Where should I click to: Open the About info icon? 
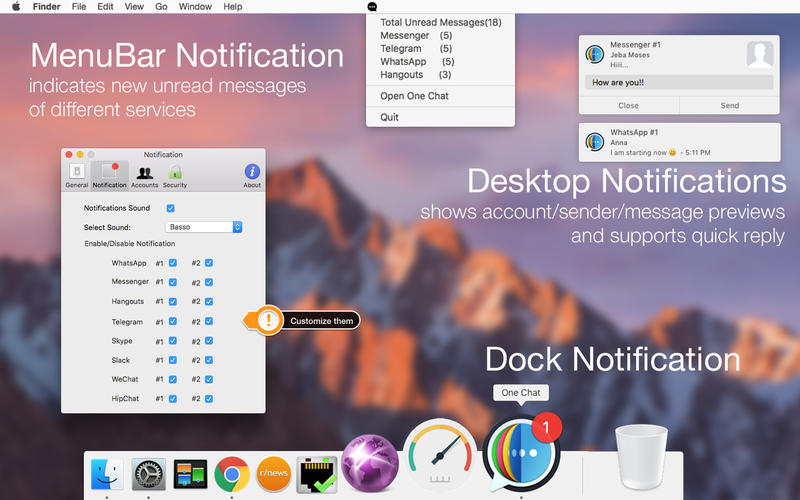click(252, 176)
